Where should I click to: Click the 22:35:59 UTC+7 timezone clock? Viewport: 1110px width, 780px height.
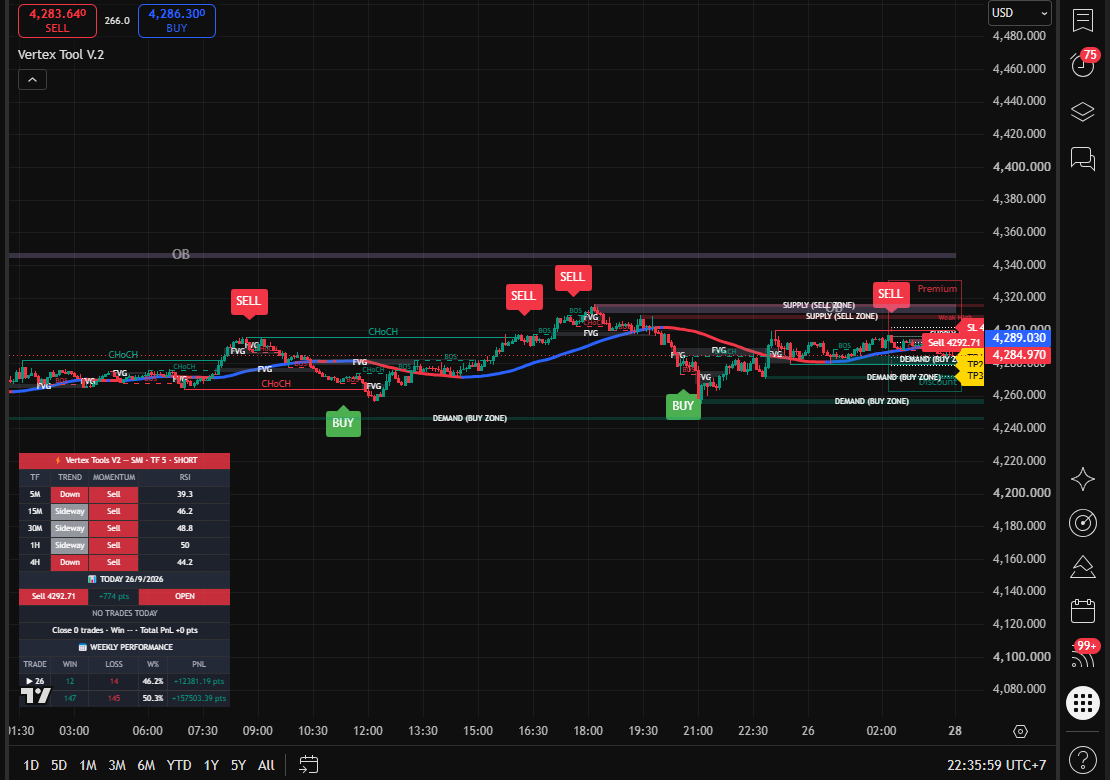tap(997, 765)
